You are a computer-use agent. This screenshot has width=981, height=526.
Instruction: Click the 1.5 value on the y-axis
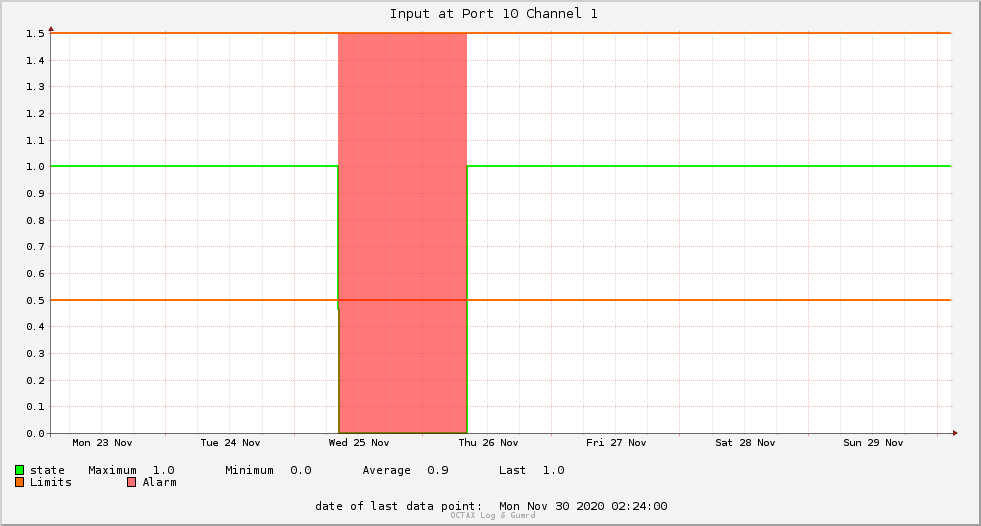pyautogui.click(x=35, y=33)
